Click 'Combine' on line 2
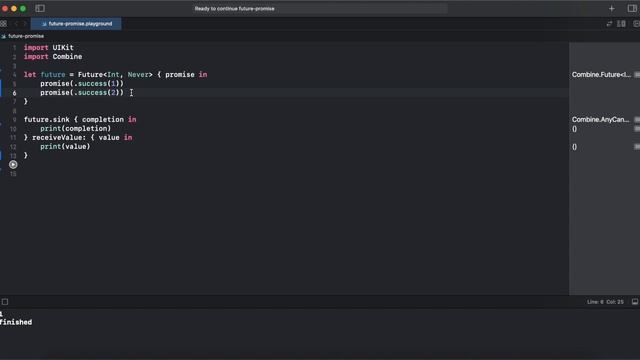This screenshot has height=360, width=640. [67, 57]
